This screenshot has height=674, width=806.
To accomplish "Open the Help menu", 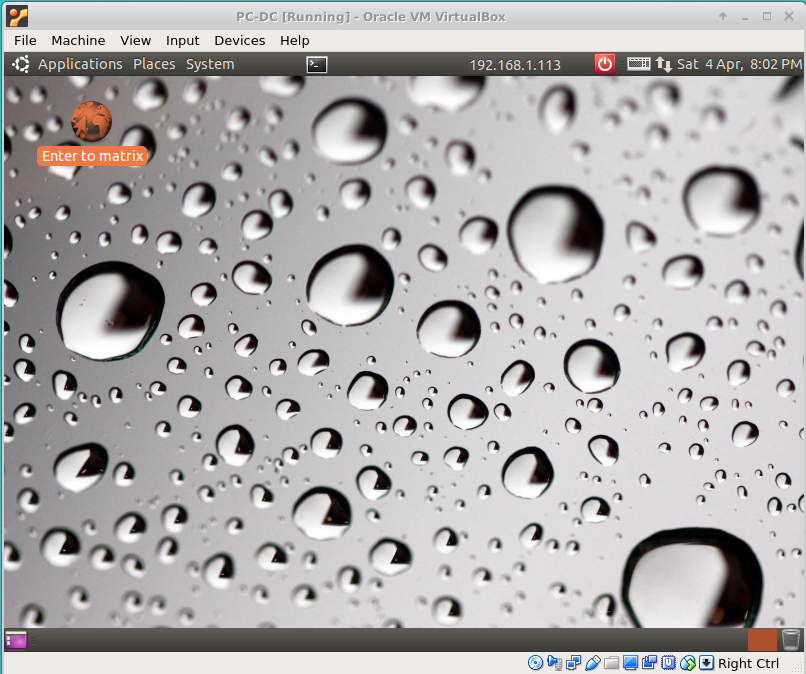I will coord(295,41).
